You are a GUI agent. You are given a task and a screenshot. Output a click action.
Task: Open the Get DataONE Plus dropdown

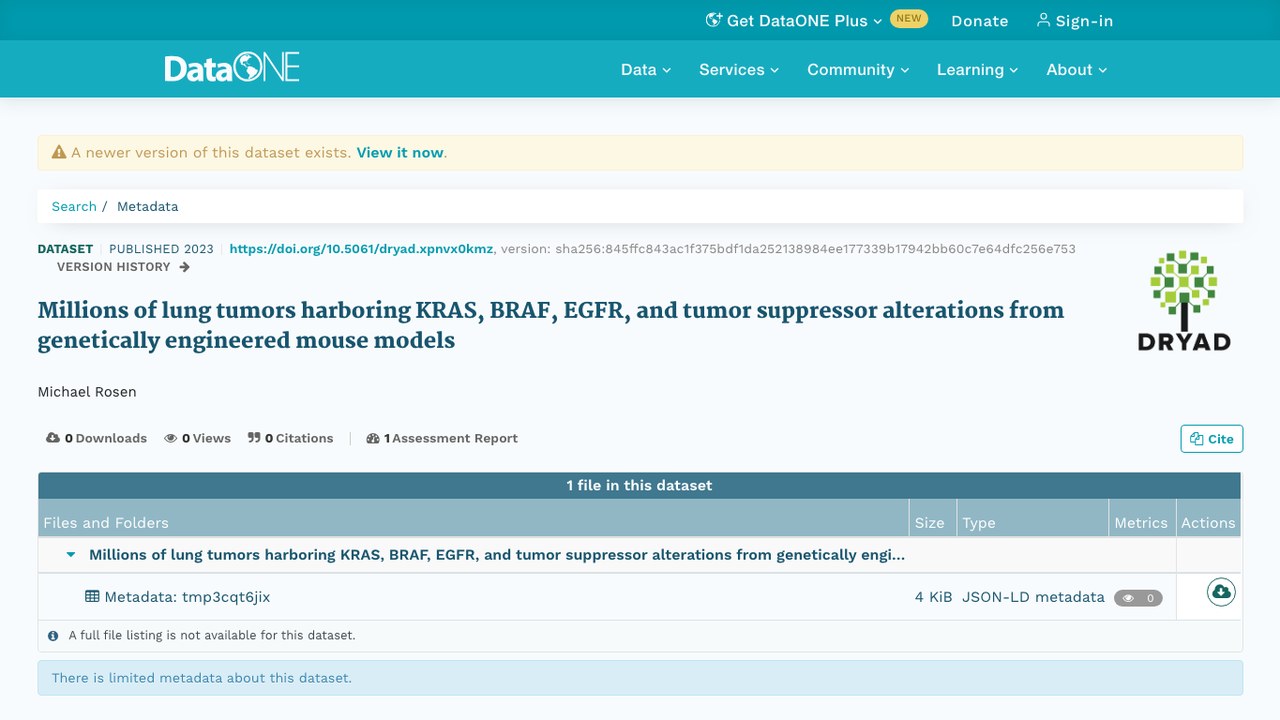point(794,21)
